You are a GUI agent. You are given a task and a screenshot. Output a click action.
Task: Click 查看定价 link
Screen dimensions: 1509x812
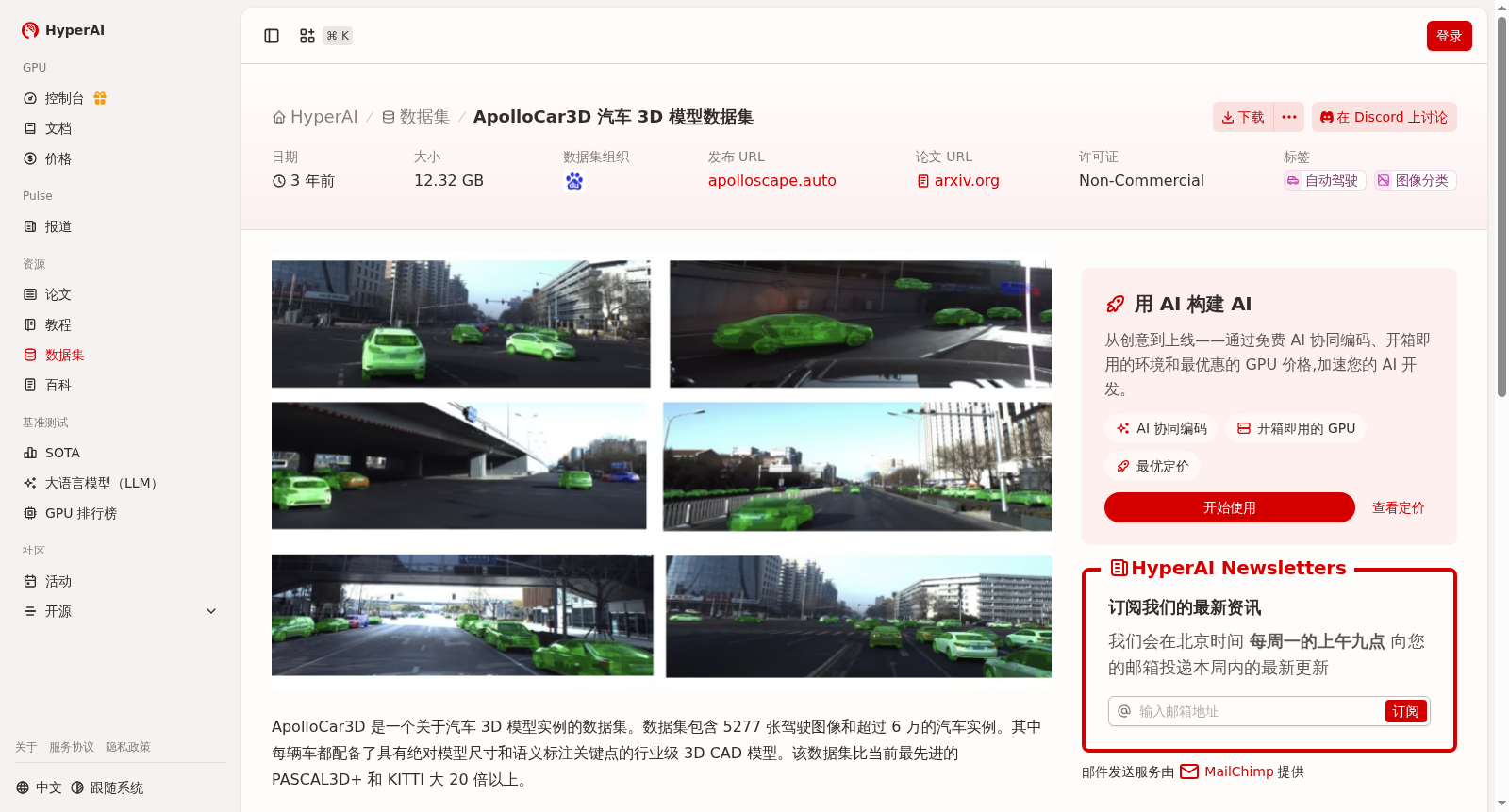(x=1398, y=507)
